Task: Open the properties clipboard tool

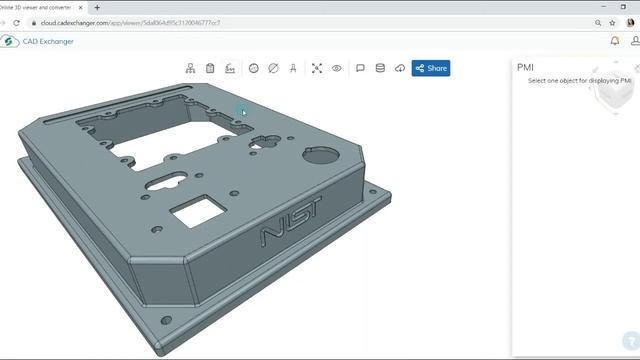Action: tap(210, 68)
